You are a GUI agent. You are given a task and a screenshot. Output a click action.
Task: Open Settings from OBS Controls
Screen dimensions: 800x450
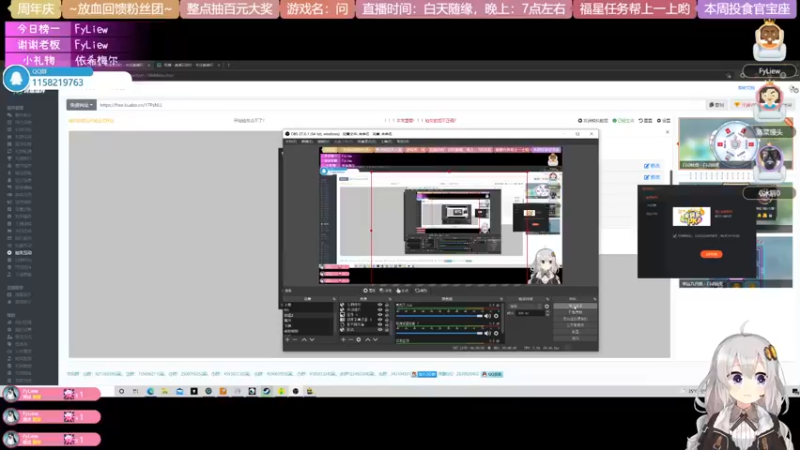click(575, 332)
